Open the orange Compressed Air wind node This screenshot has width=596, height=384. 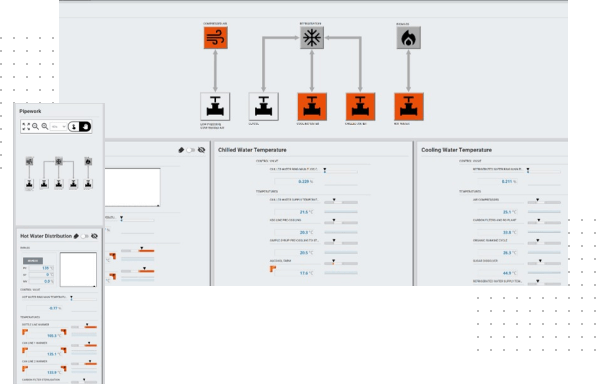(x=216, y=38)
